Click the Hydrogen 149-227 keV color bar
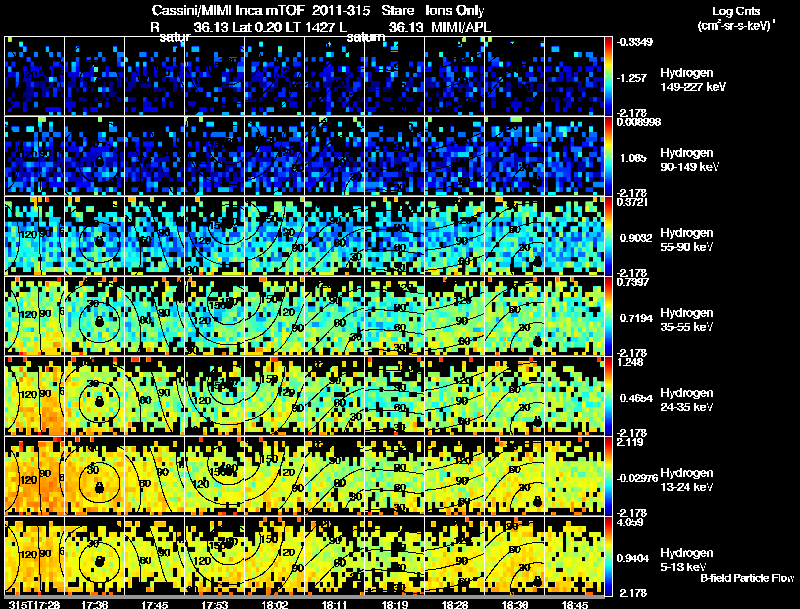This screenshot has width=800, height=609. tap(608, 76)
